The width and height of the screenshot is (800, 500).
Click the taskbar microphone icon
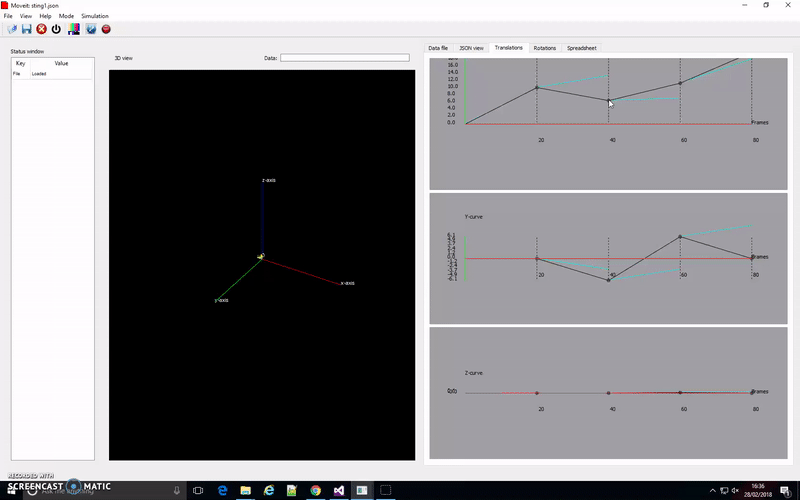coord(177,490)
